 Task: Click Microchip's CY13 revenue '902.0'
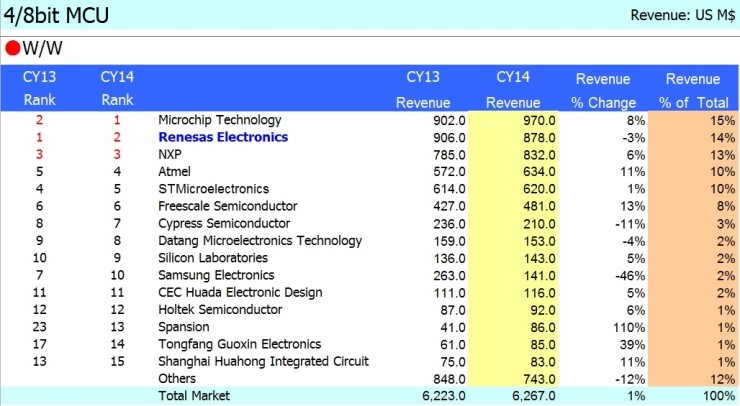(x=449, y=121)
